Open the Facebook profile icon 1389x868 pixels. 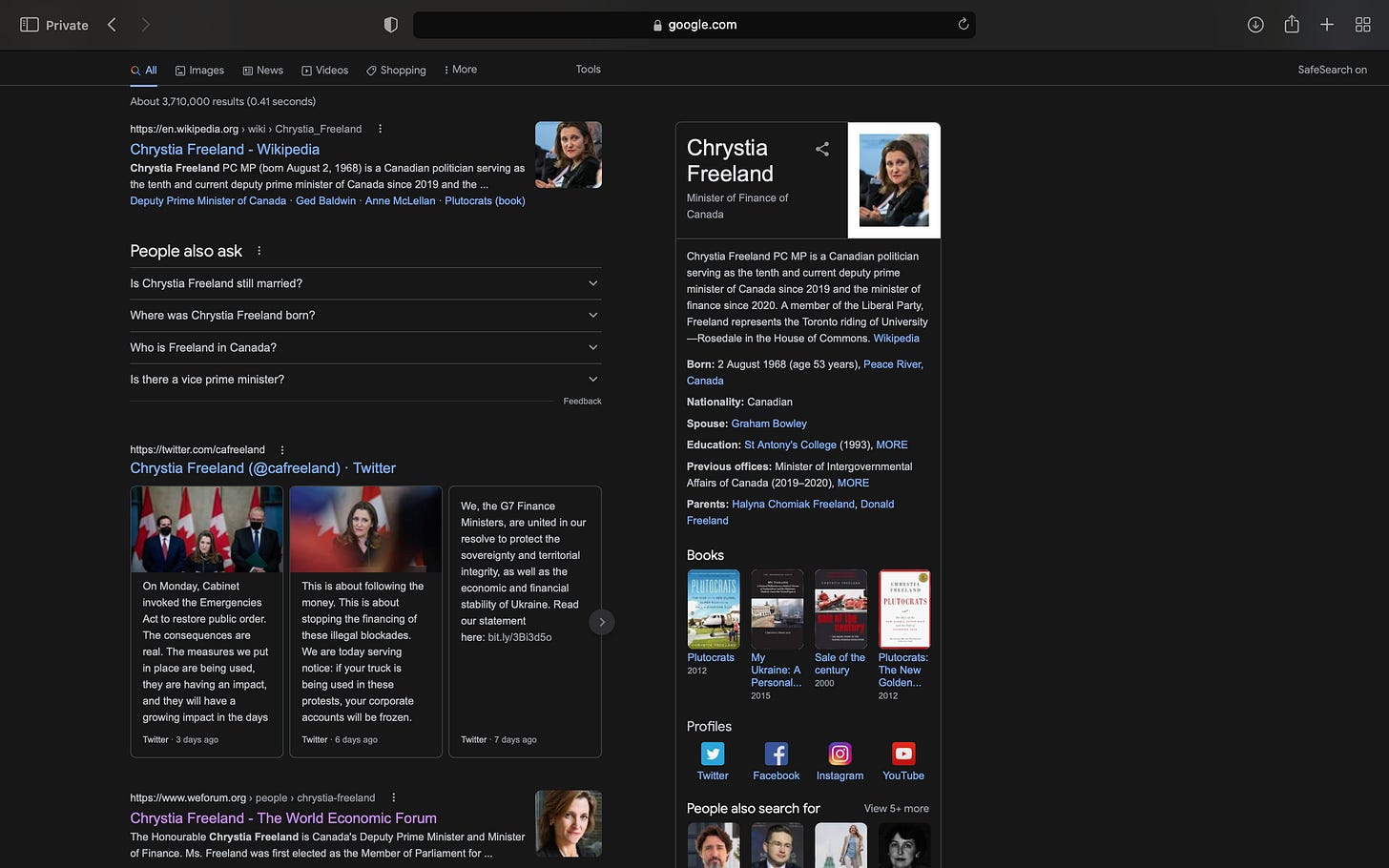click(x=777, y=754)
